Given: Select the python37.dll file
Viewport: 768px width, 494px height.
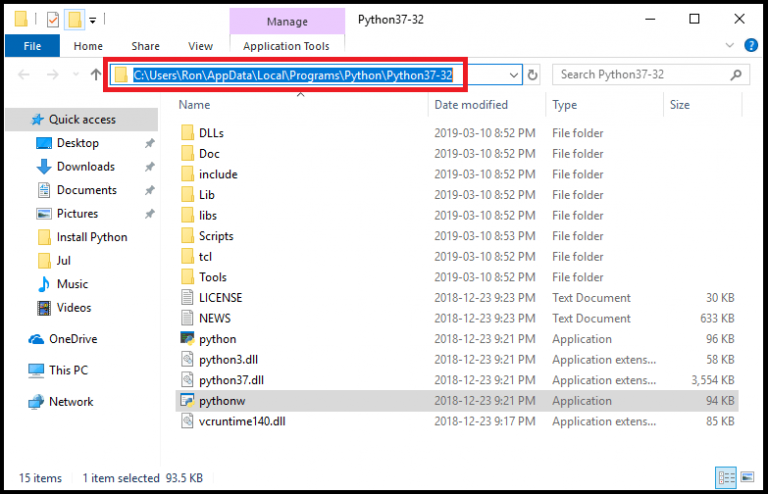Looking at the screenshot, I should coord(231,380).
